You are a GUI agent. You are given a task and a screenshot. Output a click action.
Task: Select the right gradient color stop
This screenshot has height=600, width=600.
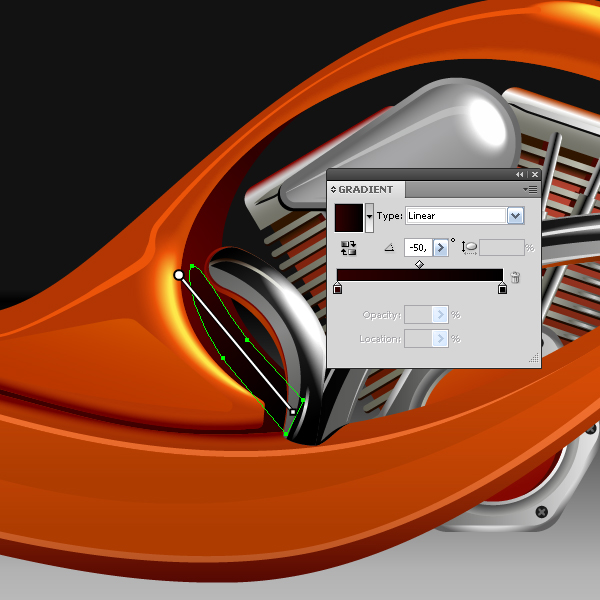point(502,288)
